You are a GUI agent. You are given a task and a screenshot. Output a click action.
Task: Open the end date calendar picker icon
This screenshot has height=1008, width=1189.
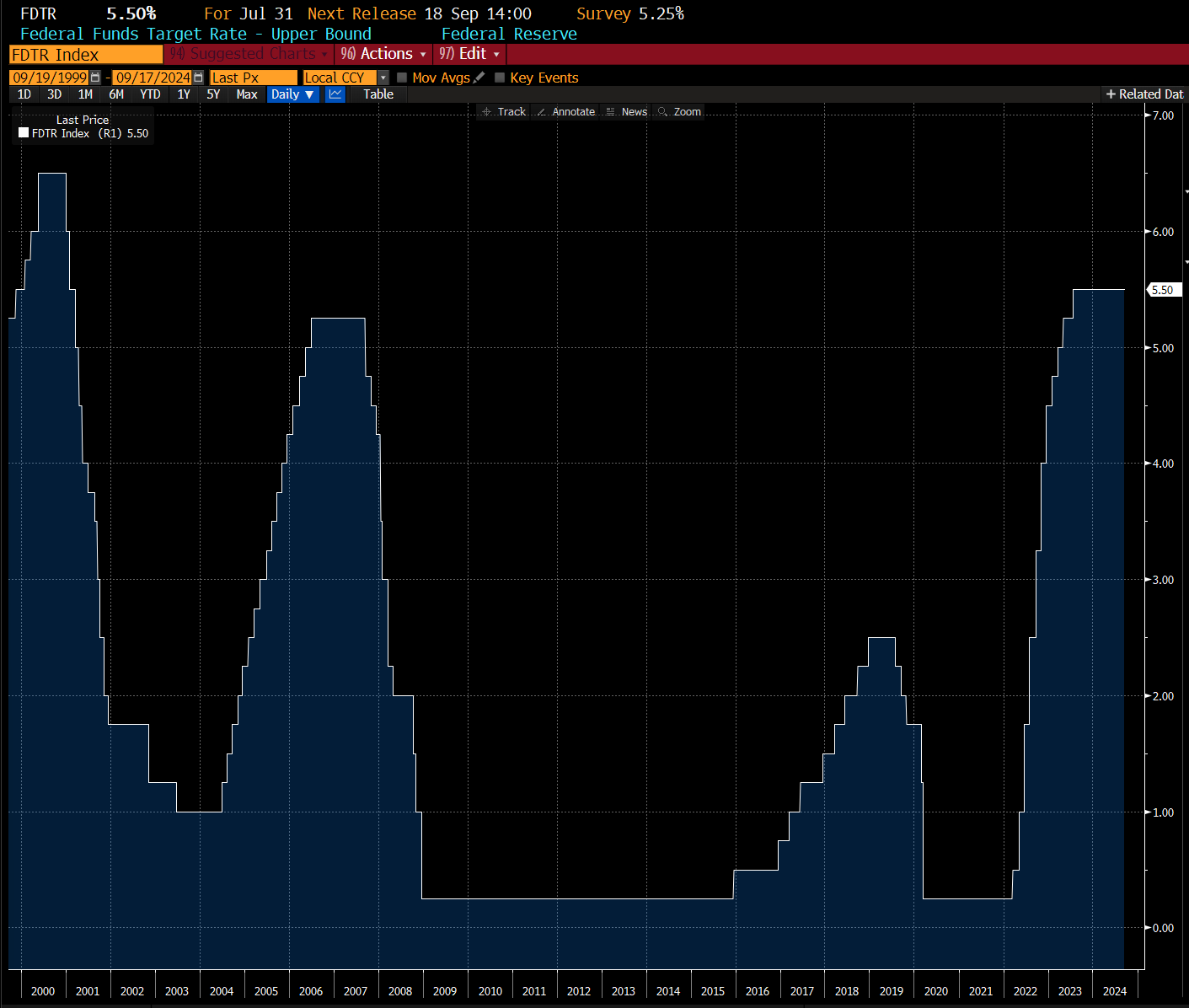[198, 78]
